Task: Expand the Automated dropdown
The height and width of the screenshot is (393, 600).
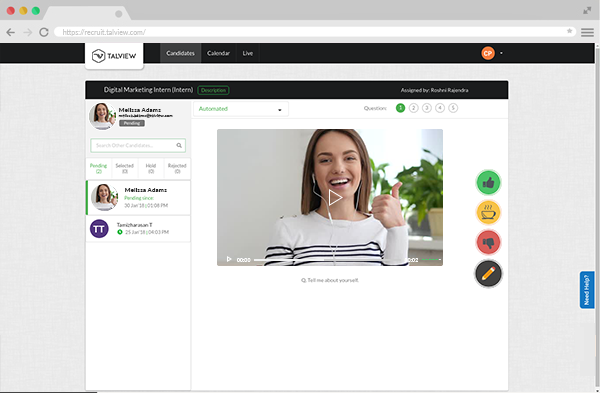Action: pos(241,109)
